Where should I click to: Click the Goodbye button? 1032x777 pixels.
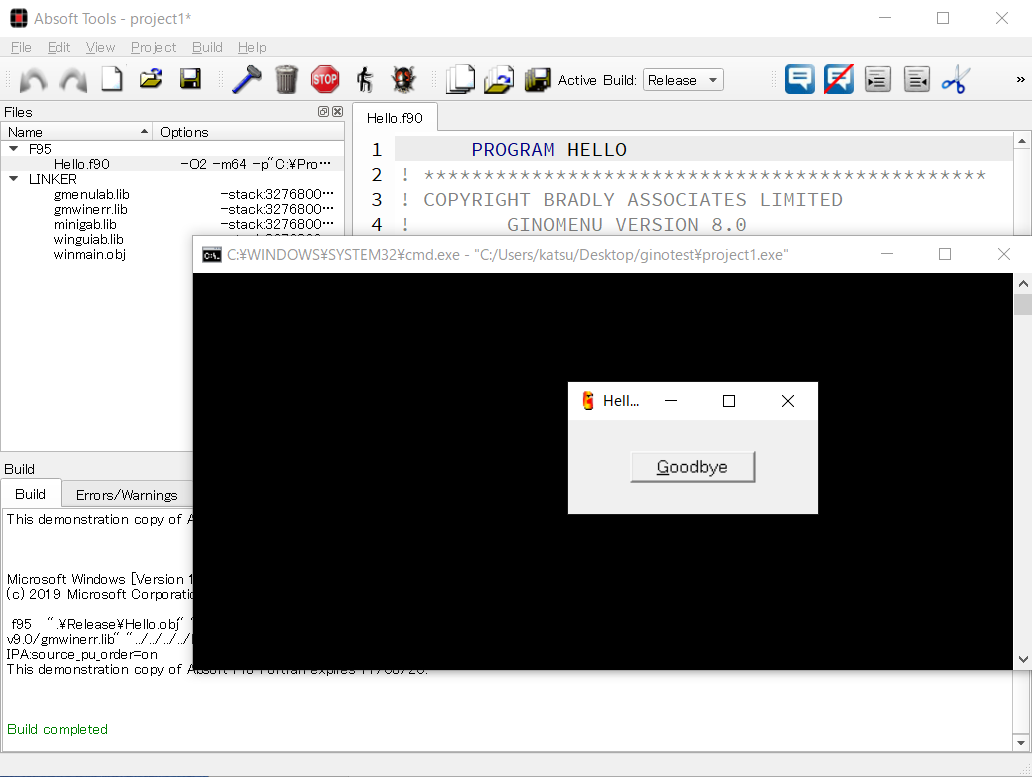click(692, 467)
